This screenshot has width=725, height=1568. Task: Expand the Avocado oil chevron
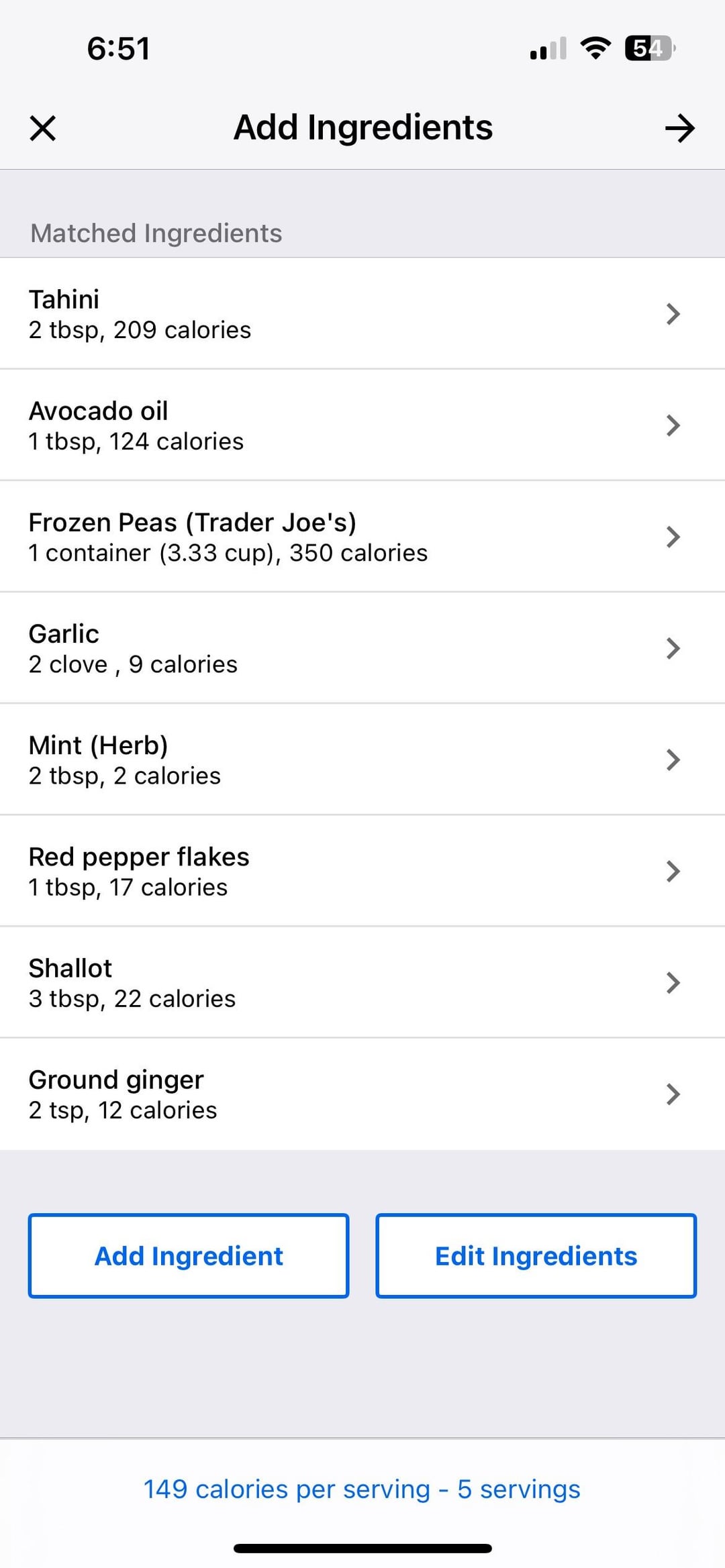pos(673,425)
